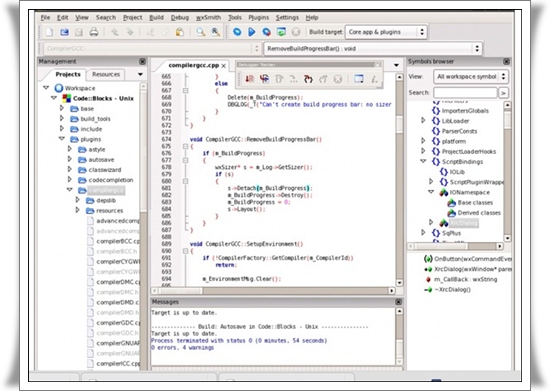Open the Build menu
550x391 pixels.
(x=156, y=18)
